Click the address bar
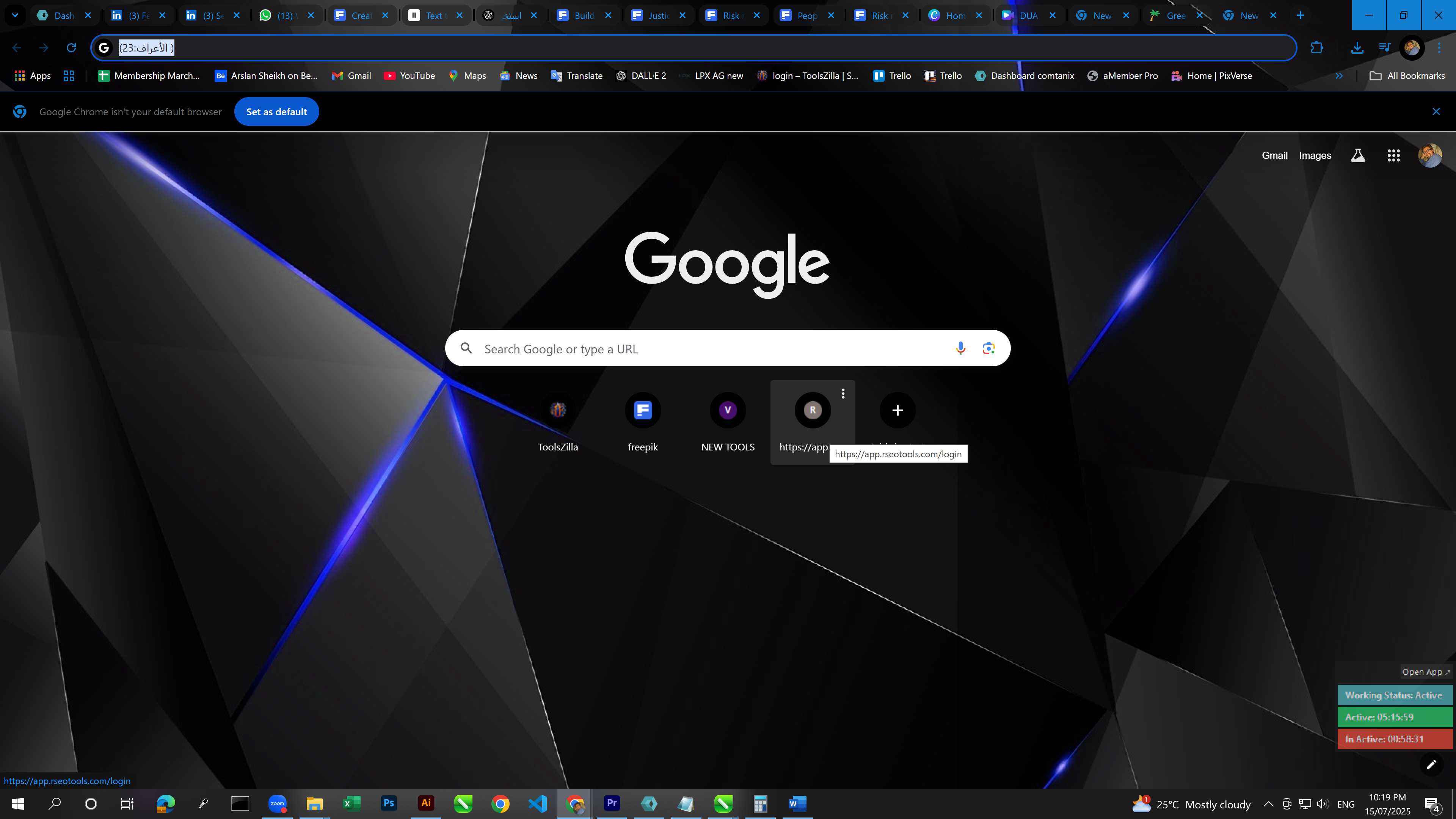The height and width of the screenshot is (819, 1456). 693,48
